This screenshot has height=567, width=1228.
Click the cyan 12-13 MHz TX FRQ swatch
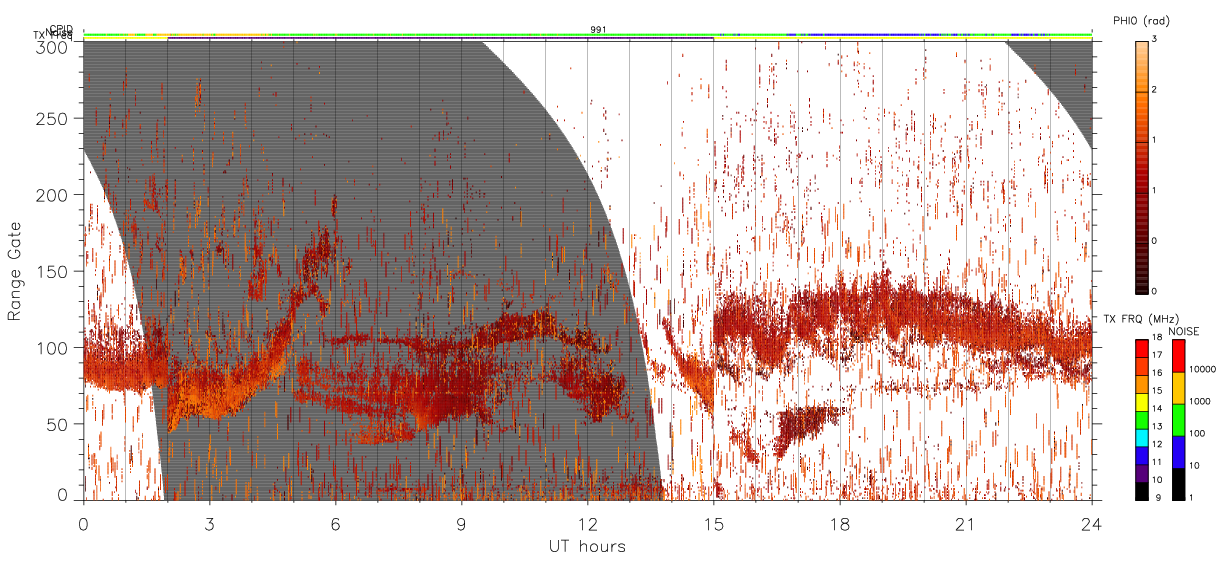1141,436
